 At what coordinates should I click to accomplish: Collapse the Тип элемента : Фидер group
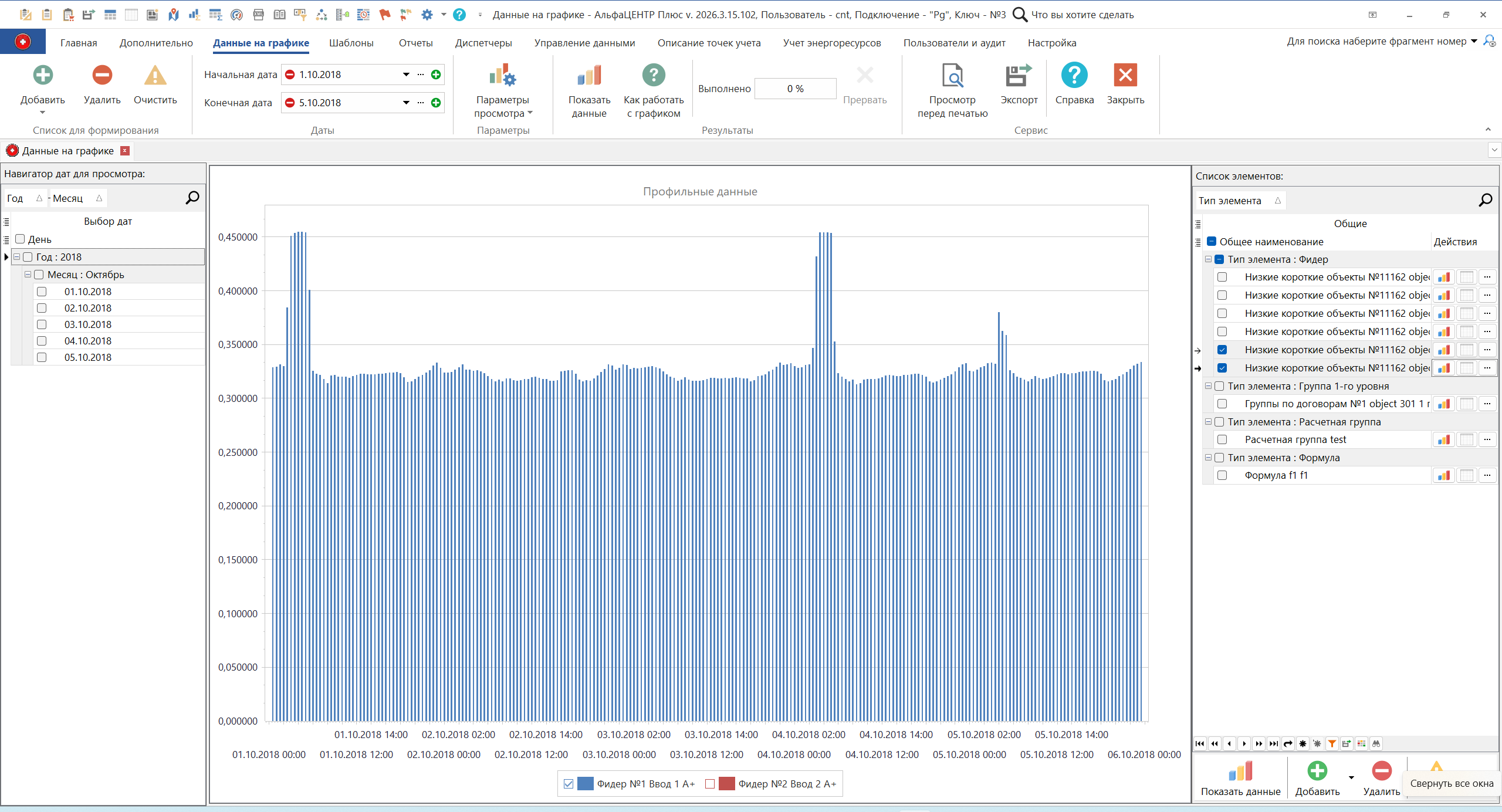click(1207, 259)
